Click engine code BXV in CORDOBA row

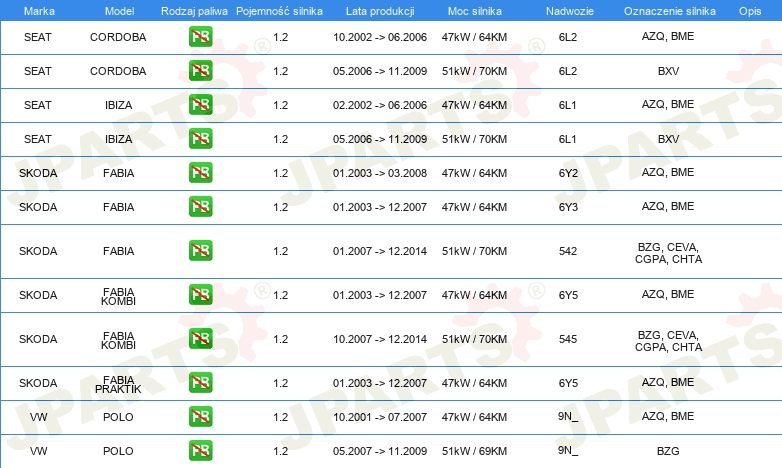[668, 71]
